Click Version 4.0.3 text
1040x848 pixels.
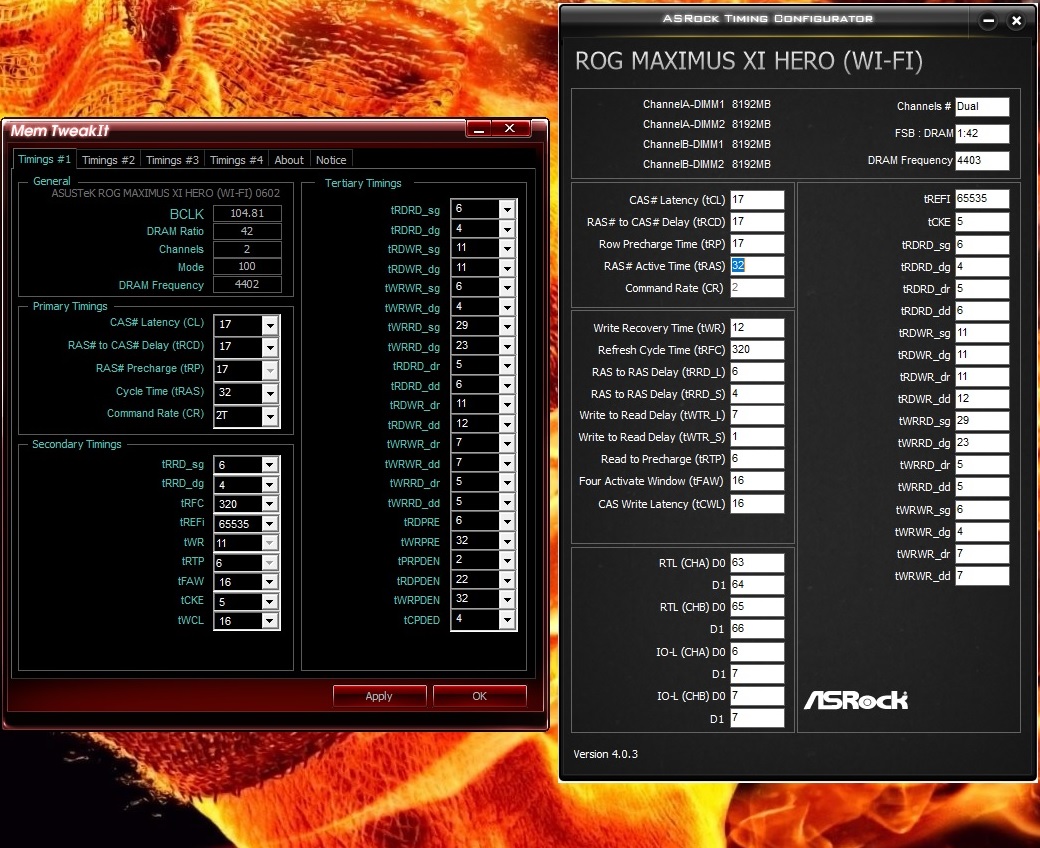[606, 755]
